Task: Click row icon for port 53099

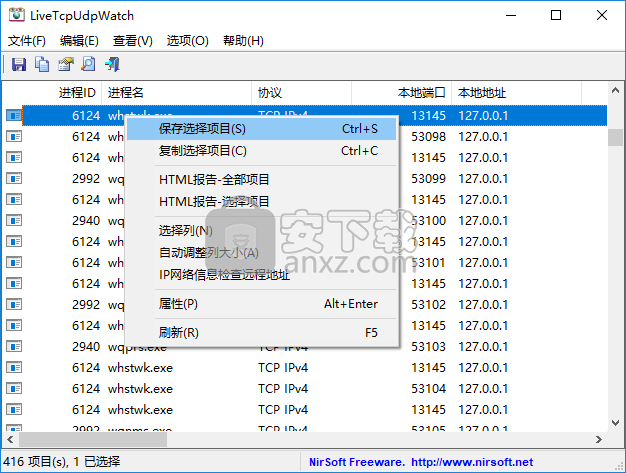Action: (x=14, y=178)
